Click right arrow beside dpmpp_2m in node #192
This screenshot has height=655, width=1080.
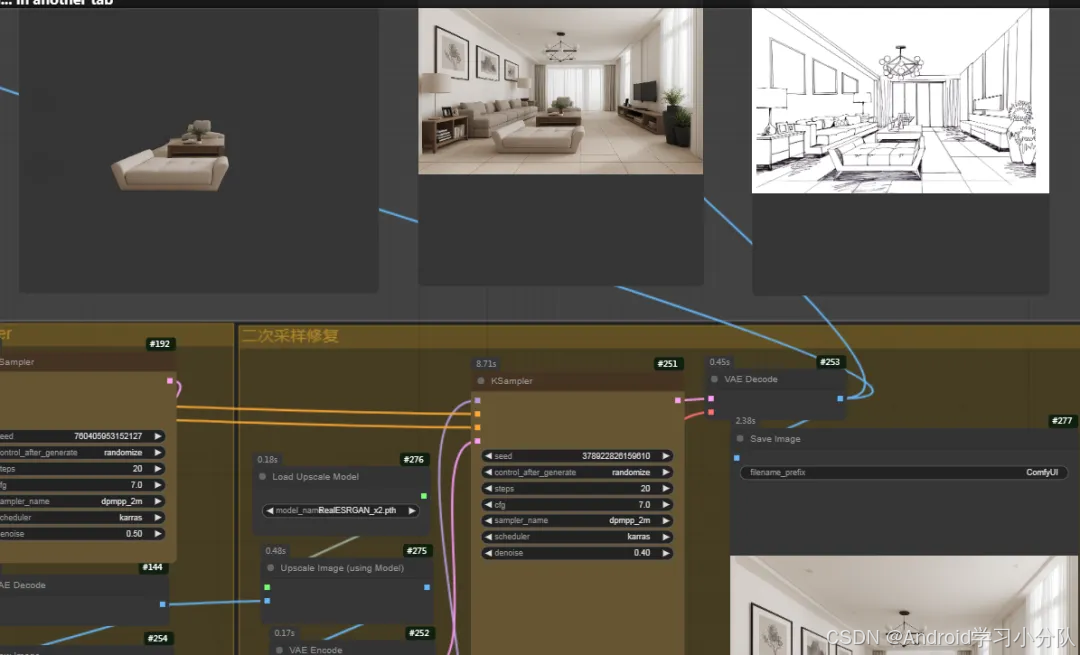158,501
